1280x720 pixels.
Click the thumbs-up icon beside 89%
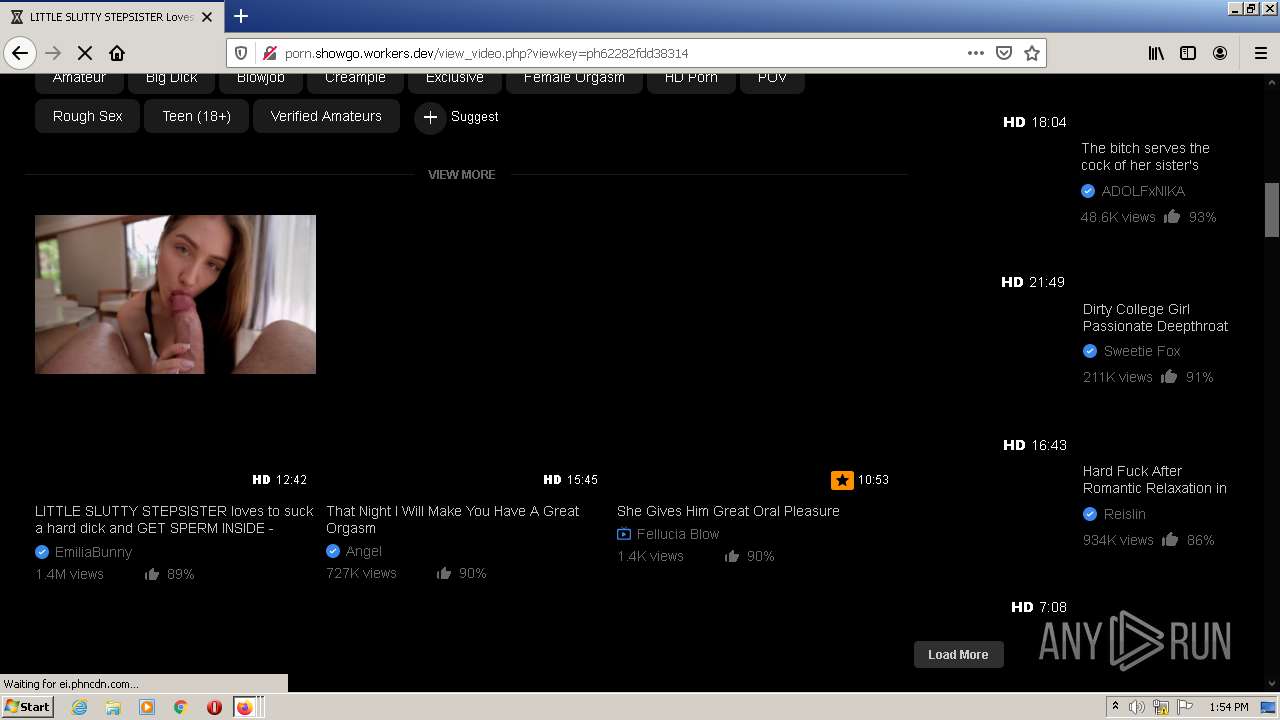(152, 574)
